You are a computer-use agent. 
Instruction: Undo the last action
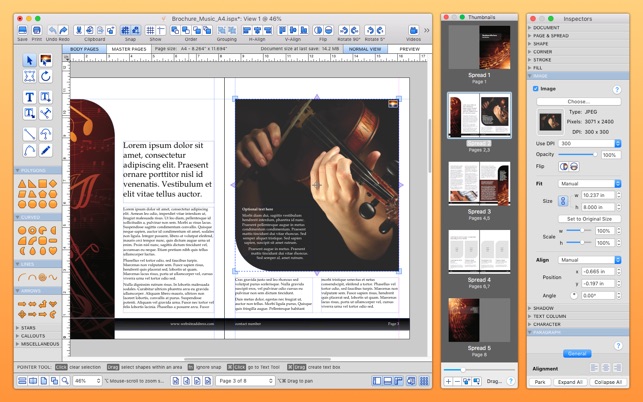click(52, 30)
